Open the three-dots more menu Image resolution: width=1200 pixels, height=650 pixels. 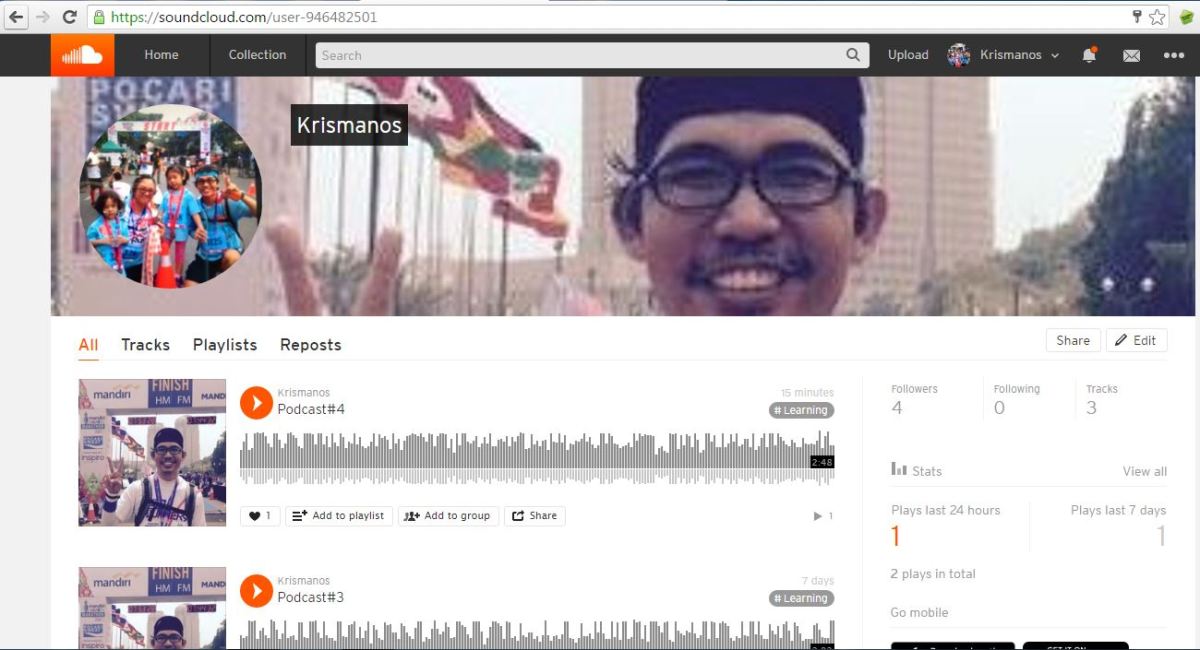1173,55
